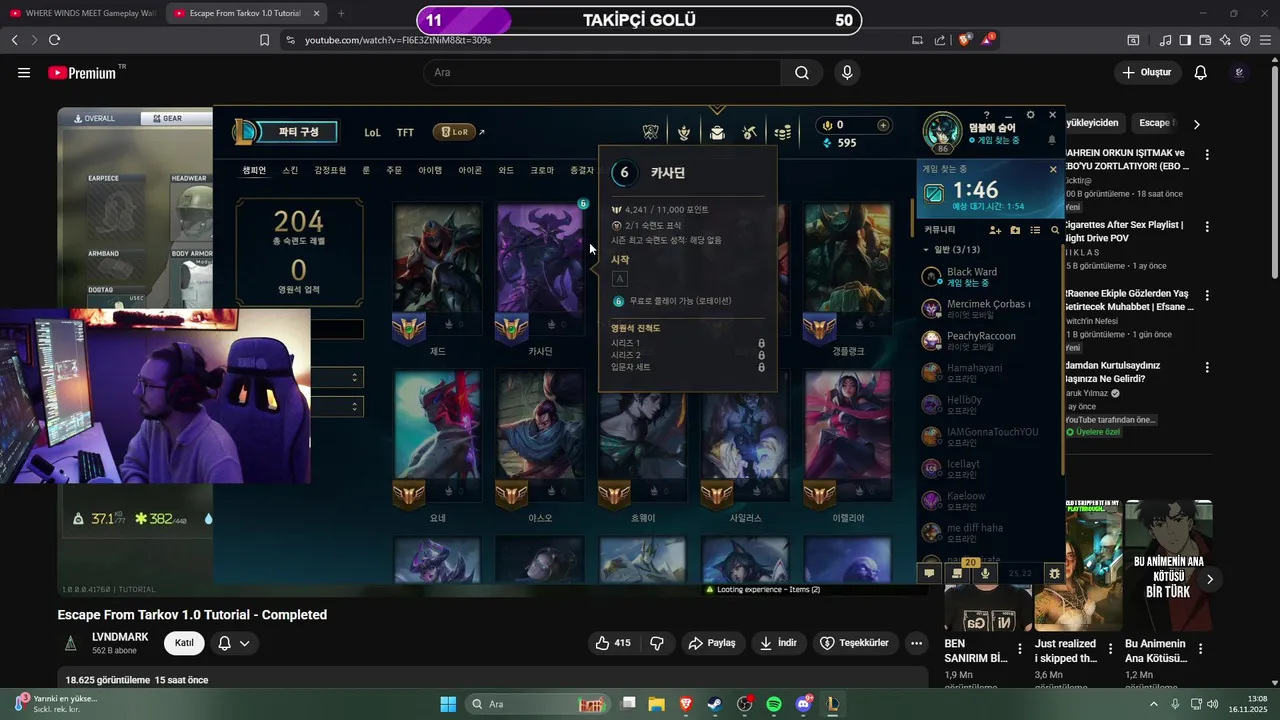Image resolution: width=1280 pixels, height=720 pixels.
Task: Click the Katıl join button
Action: (x=184, y=643)
